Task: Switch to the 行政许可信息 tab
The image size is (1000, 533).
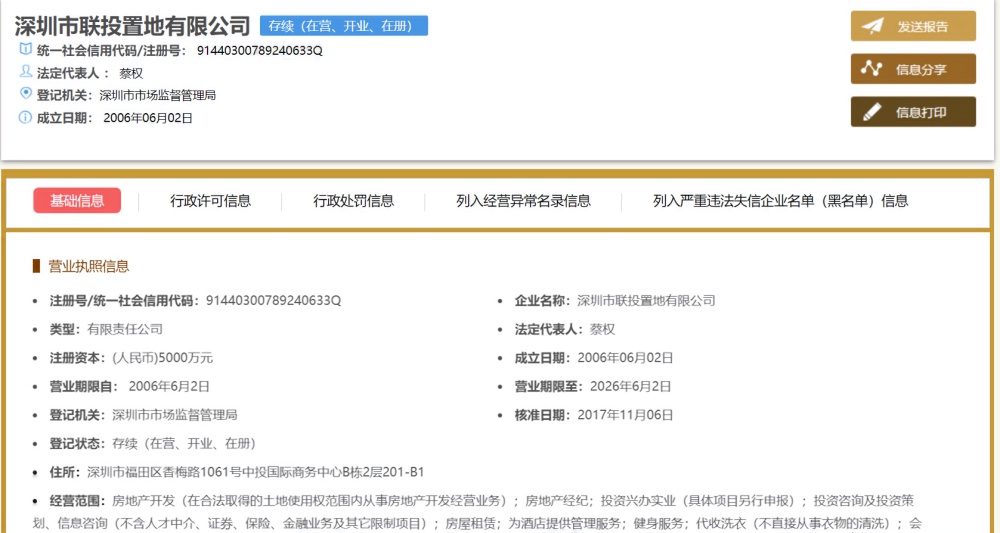Action: (x=210, y=201)
